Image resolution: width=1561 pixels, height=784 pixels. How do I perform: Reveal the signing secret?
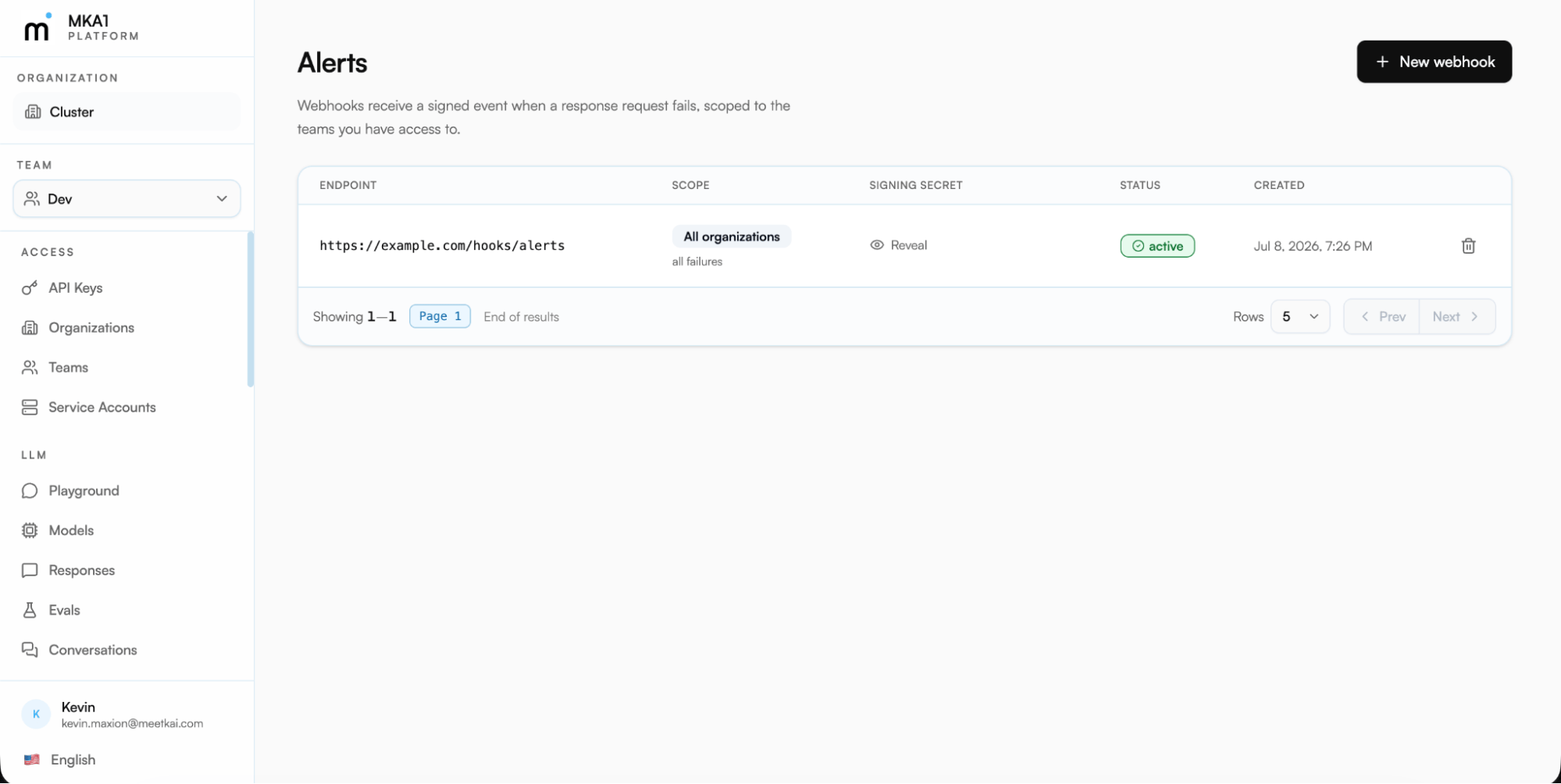pyautogui.click(x=899, y=245)
